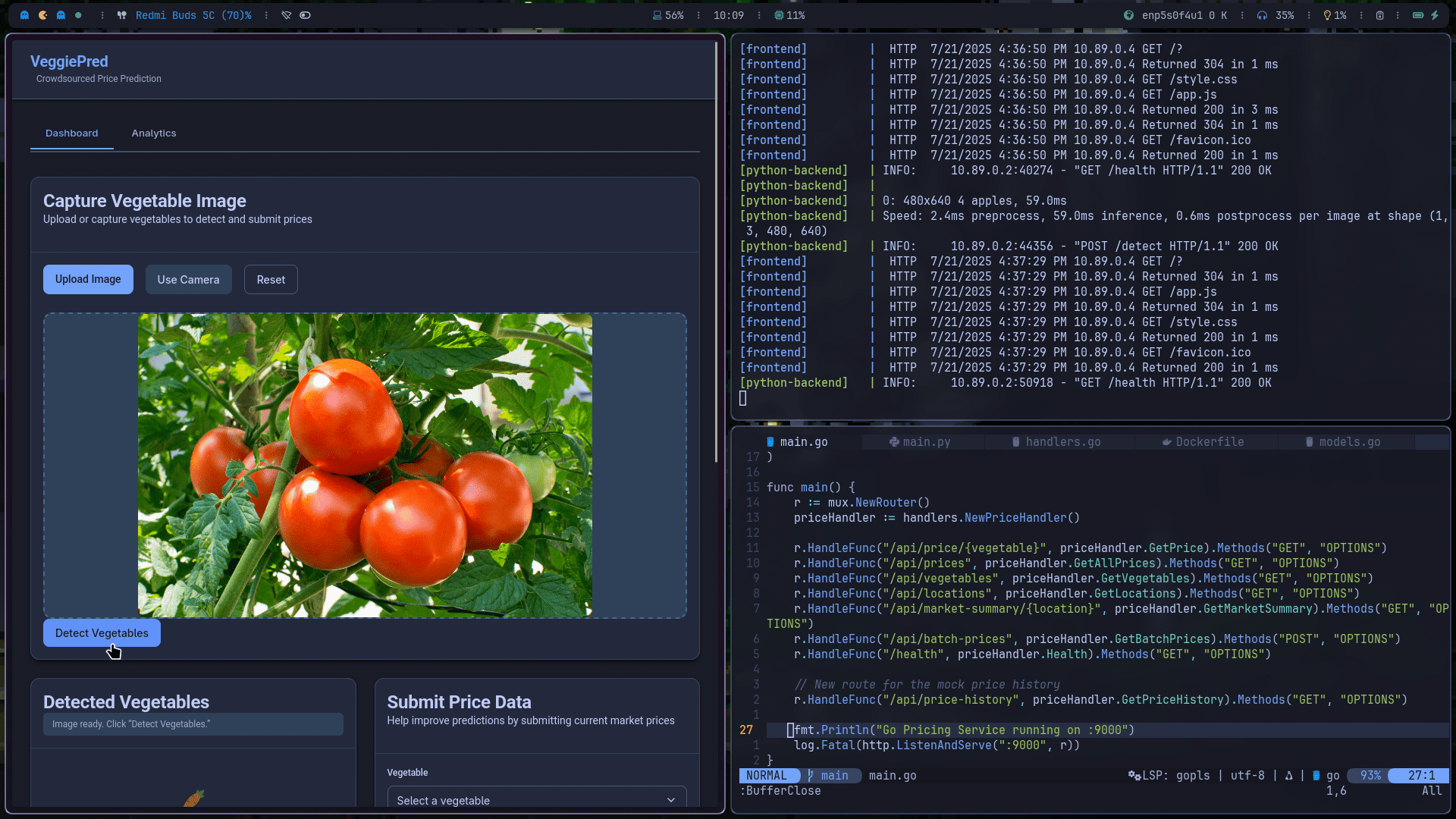Click the CPU usage chip icon

(778, 15)
